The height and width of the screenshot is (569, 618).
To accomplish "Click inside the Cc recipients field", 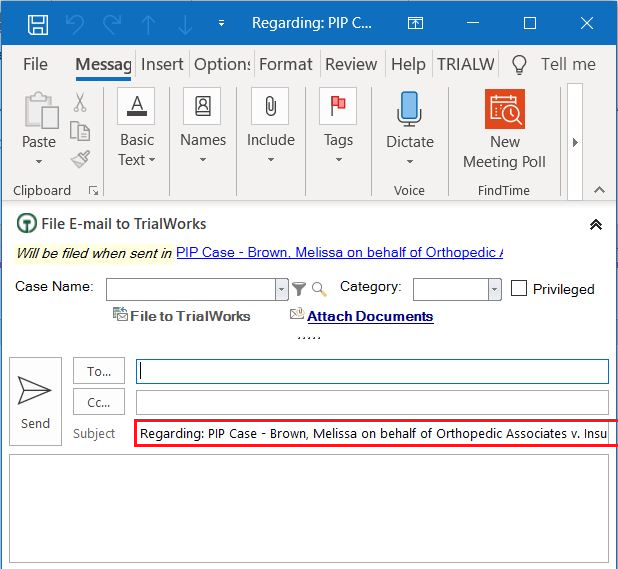I will (x=372, y=402).
